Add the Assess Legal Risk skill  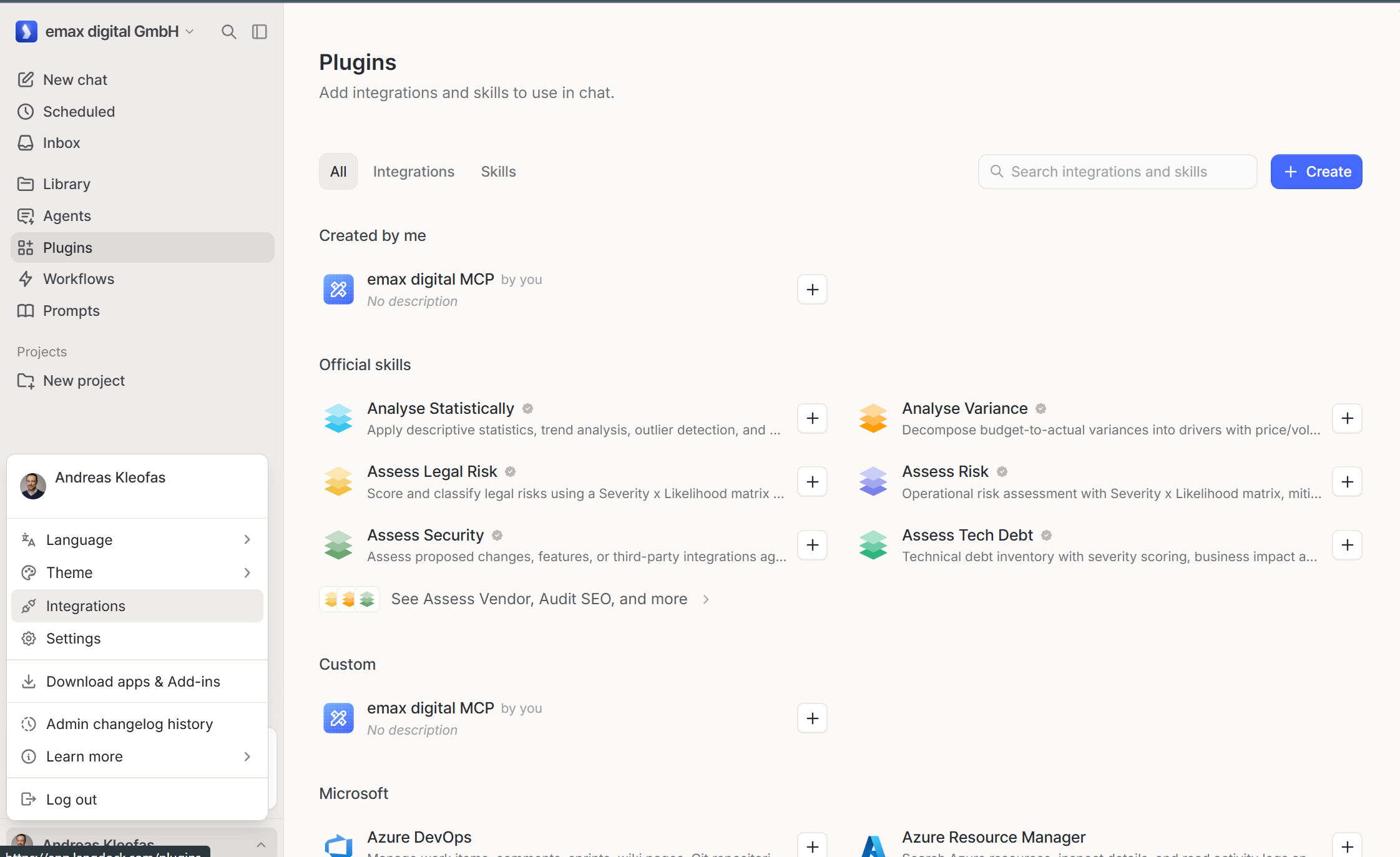pos(812,482)
